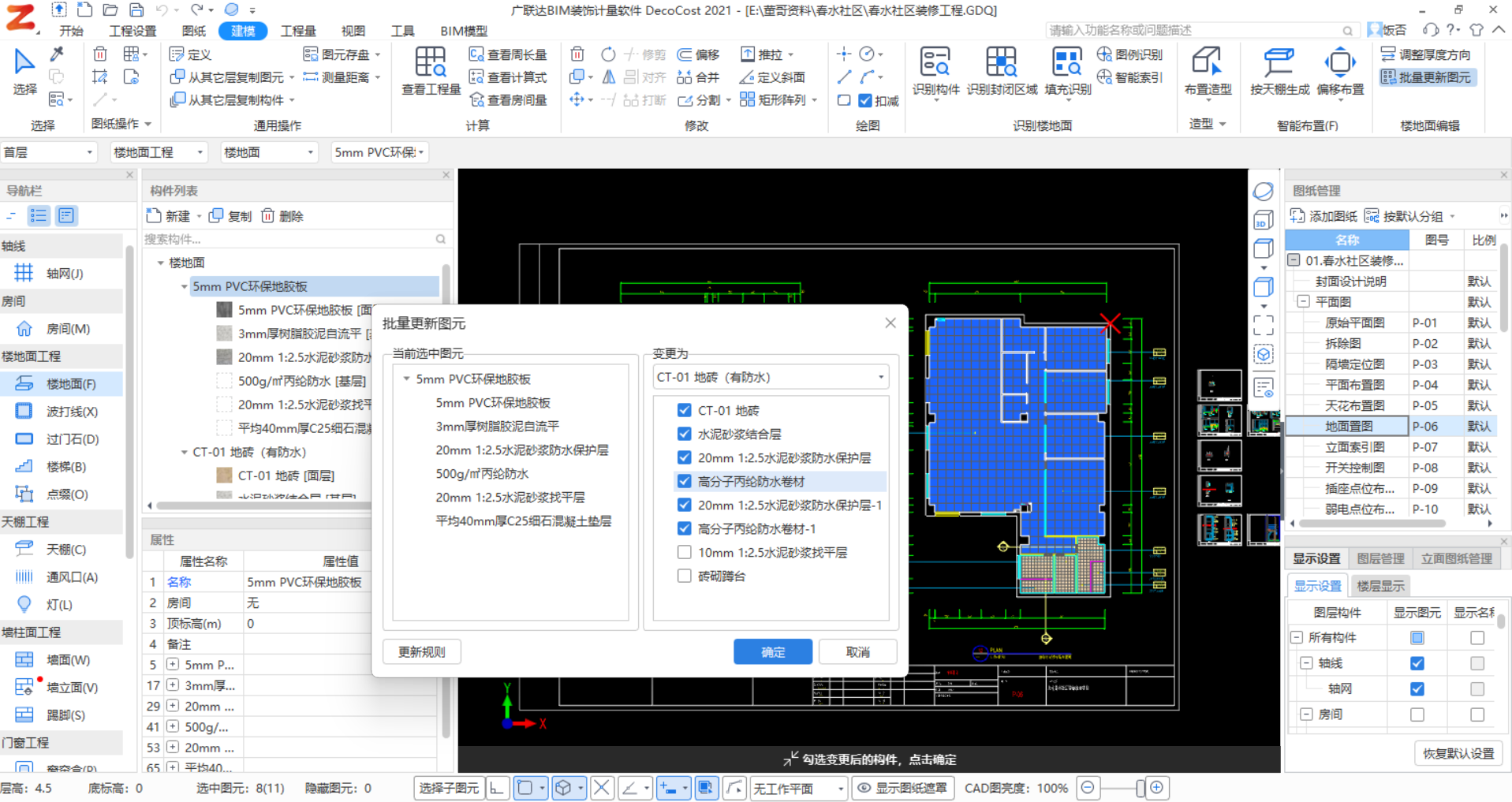Select 地面图图 P-06 drawing row

1391,426
